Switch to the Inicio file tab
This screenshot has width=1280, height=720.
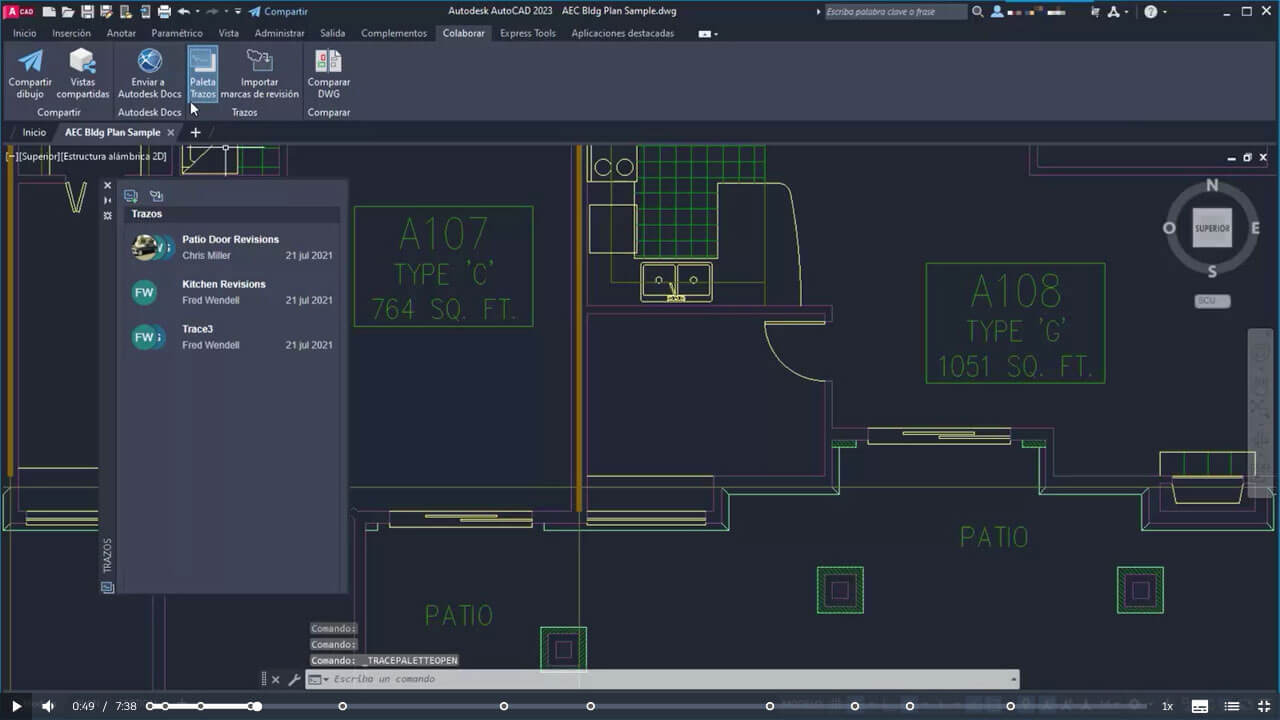34,132
